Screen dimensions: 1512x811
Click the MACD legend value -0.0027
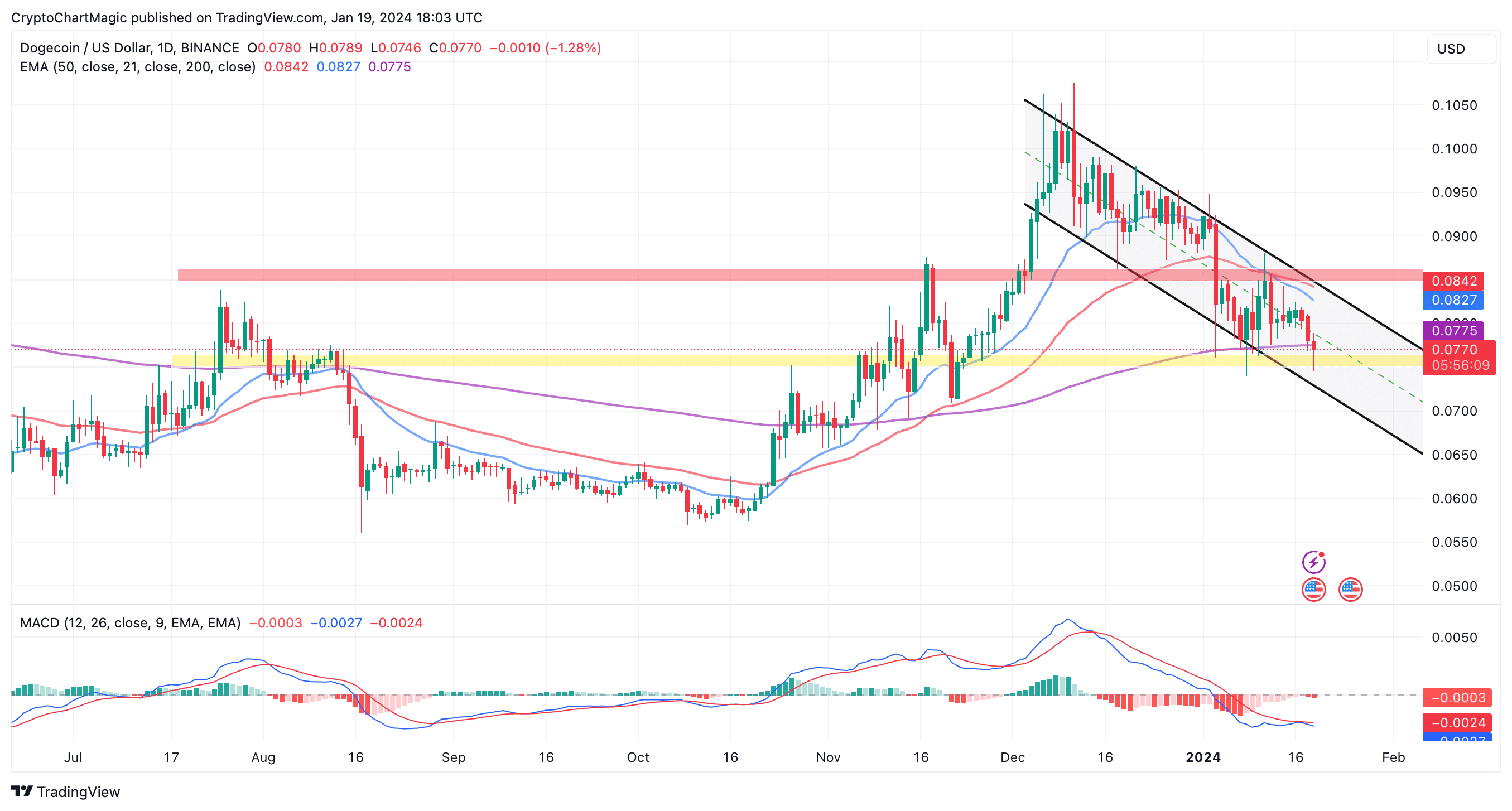pyautogui.click(x=336, y=622)
